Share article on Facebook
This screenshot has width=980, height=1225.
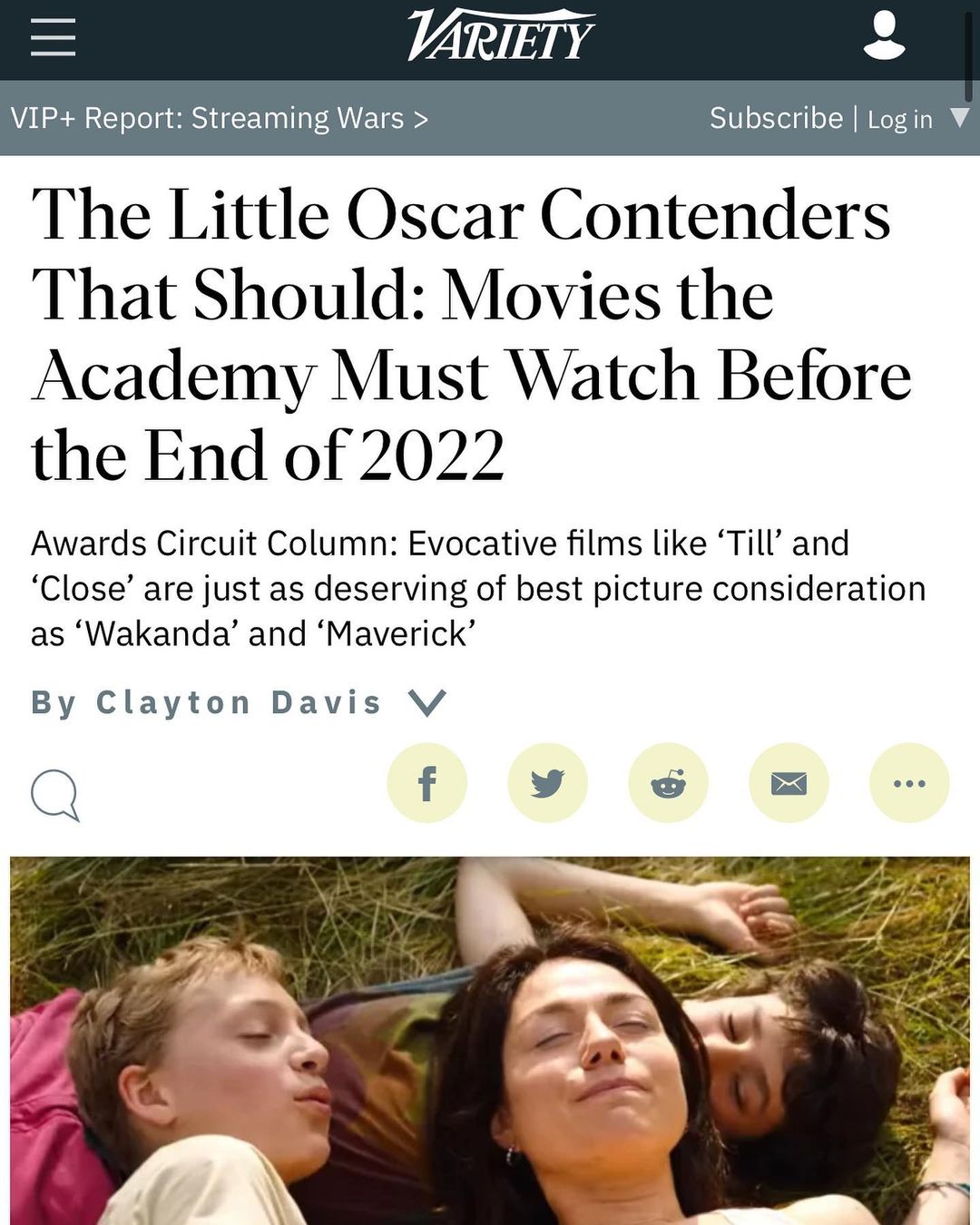point(426,782)
